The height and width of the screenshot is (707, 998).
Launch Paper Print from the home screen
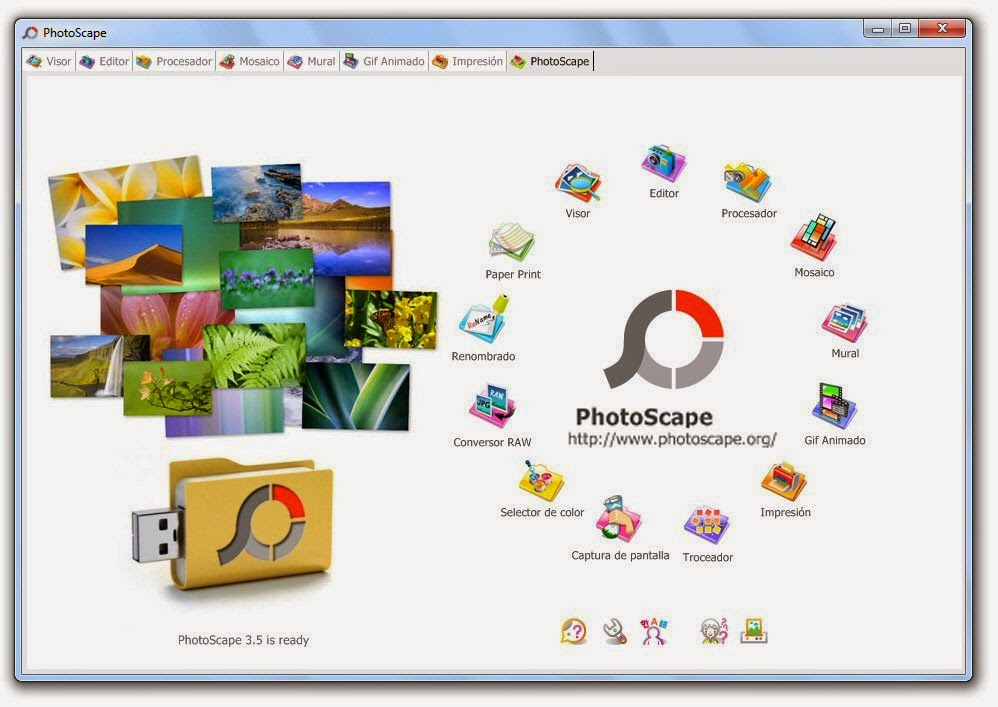tap(511, 244)
